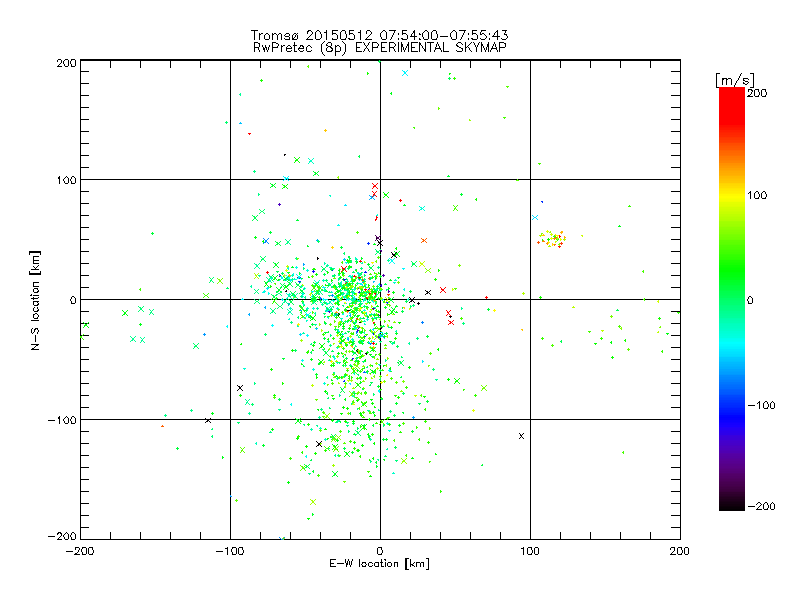This screenshot has width=800, height=600.
Task: Click the title line 'Tromsø 20150512 07:54:00-07:55:43'
Action: point(379,35)
